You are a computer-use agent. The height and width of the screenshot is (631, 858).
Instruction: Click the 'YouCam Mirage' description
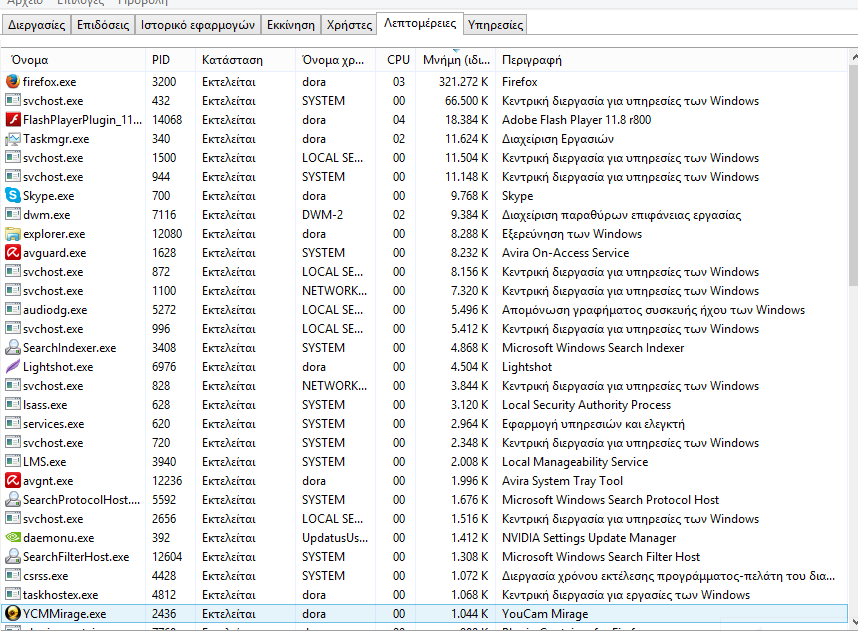click(545, 613)
